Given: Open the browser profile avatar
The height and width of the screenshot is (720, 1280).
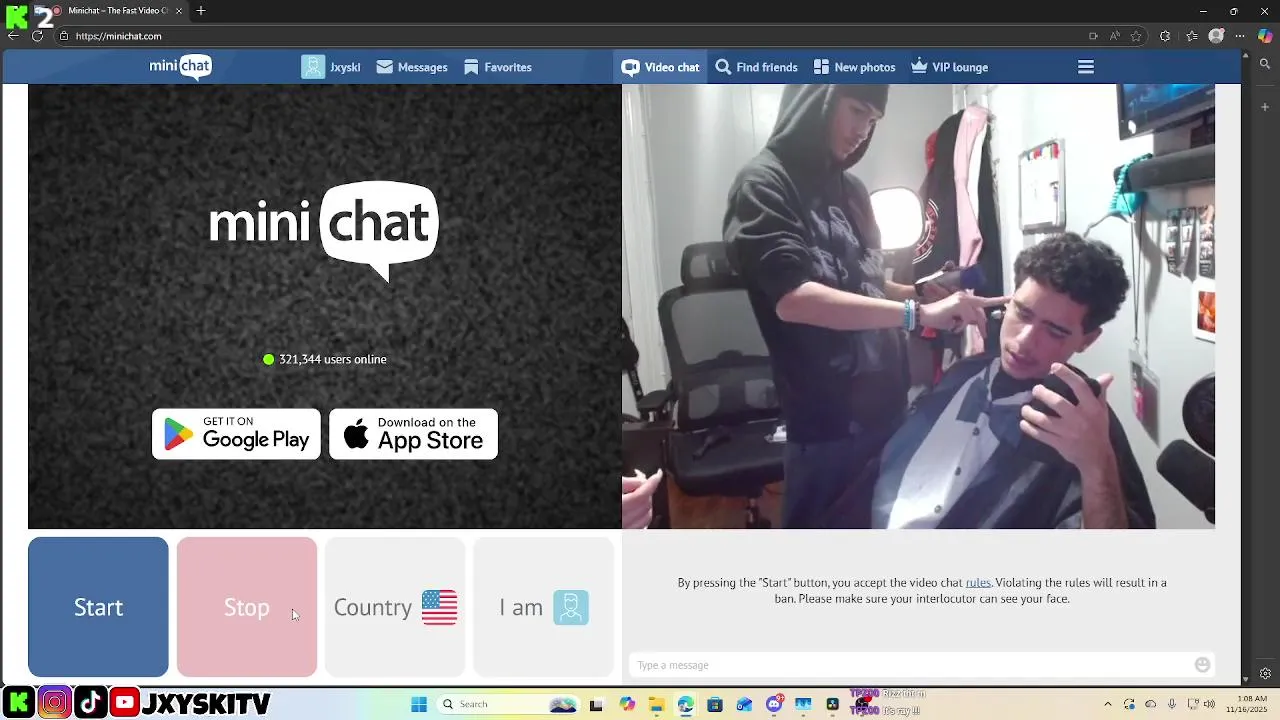Looking at the screenshot, I should pos(1216,36).
